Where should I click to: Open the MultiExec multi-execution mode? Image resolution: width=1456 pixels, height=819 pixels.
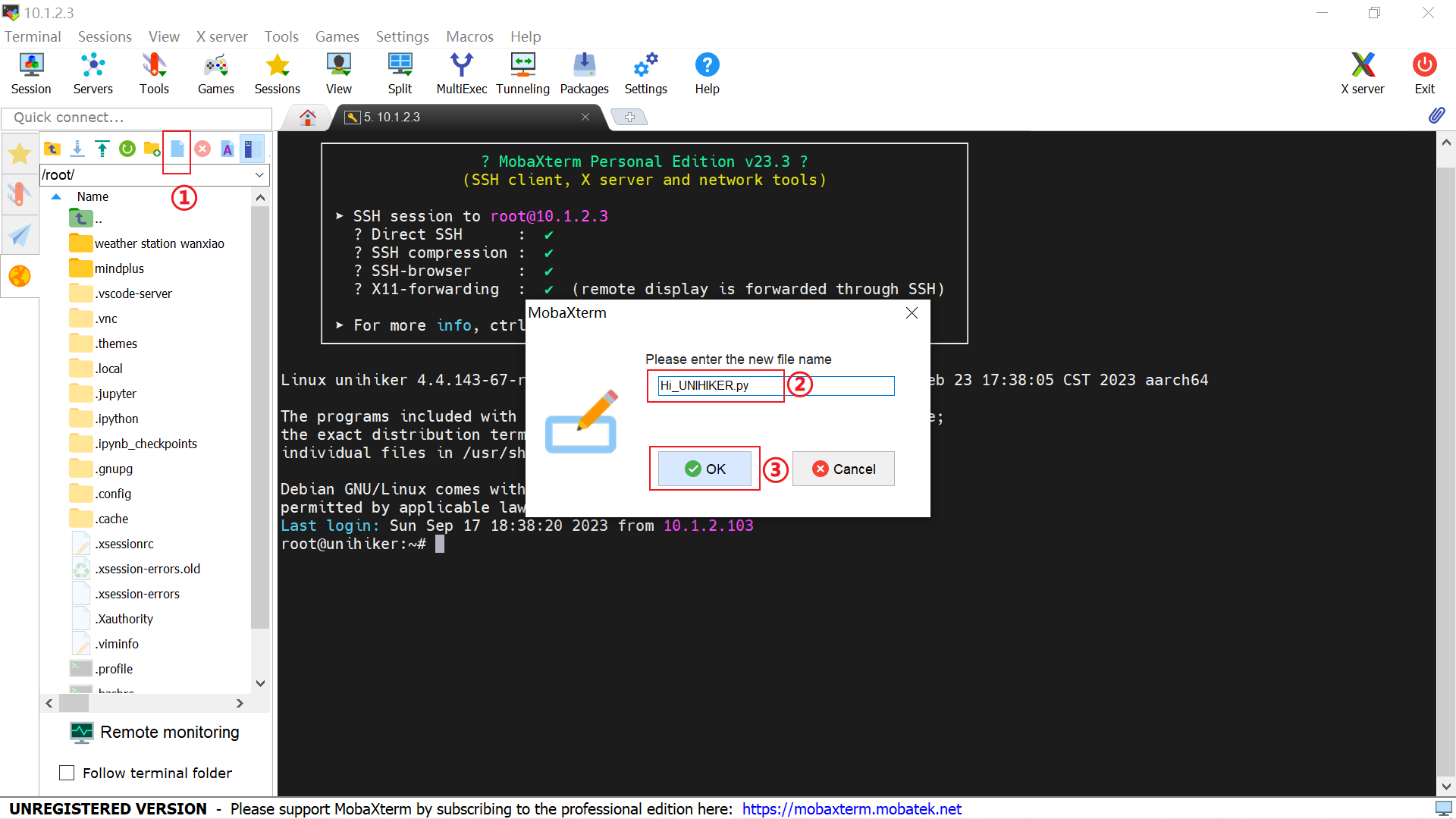461,72
